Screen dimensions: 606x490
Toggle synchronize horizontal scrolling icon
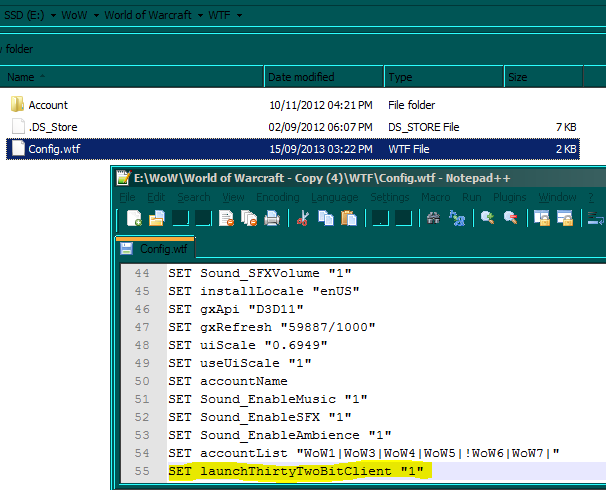pyautogui.click(x=565, y=218)
